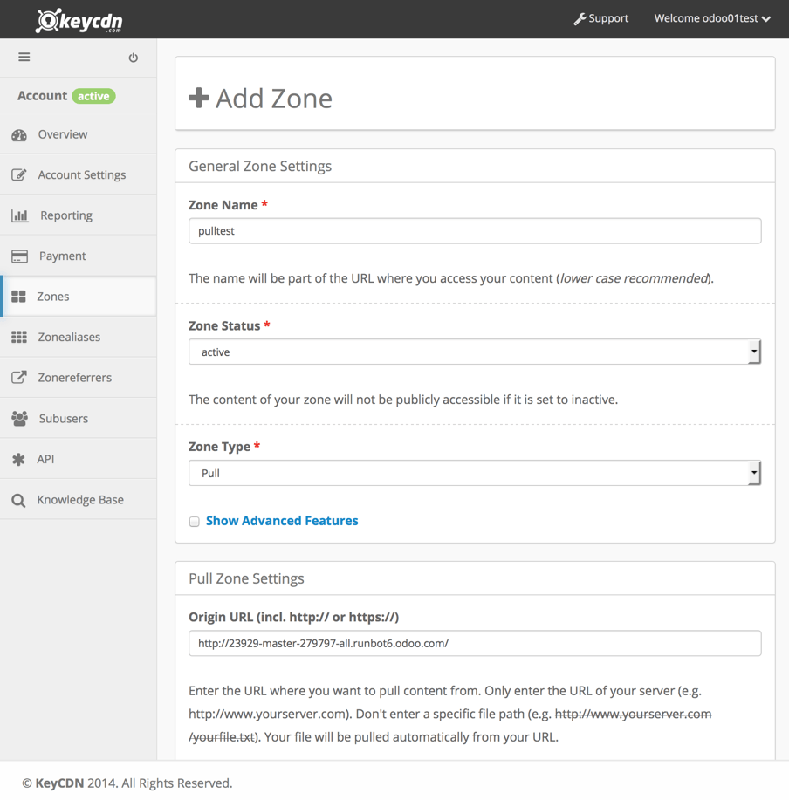The image size is (789, 800).
Task: Click the Support link in header
Action: pos(601,19)
